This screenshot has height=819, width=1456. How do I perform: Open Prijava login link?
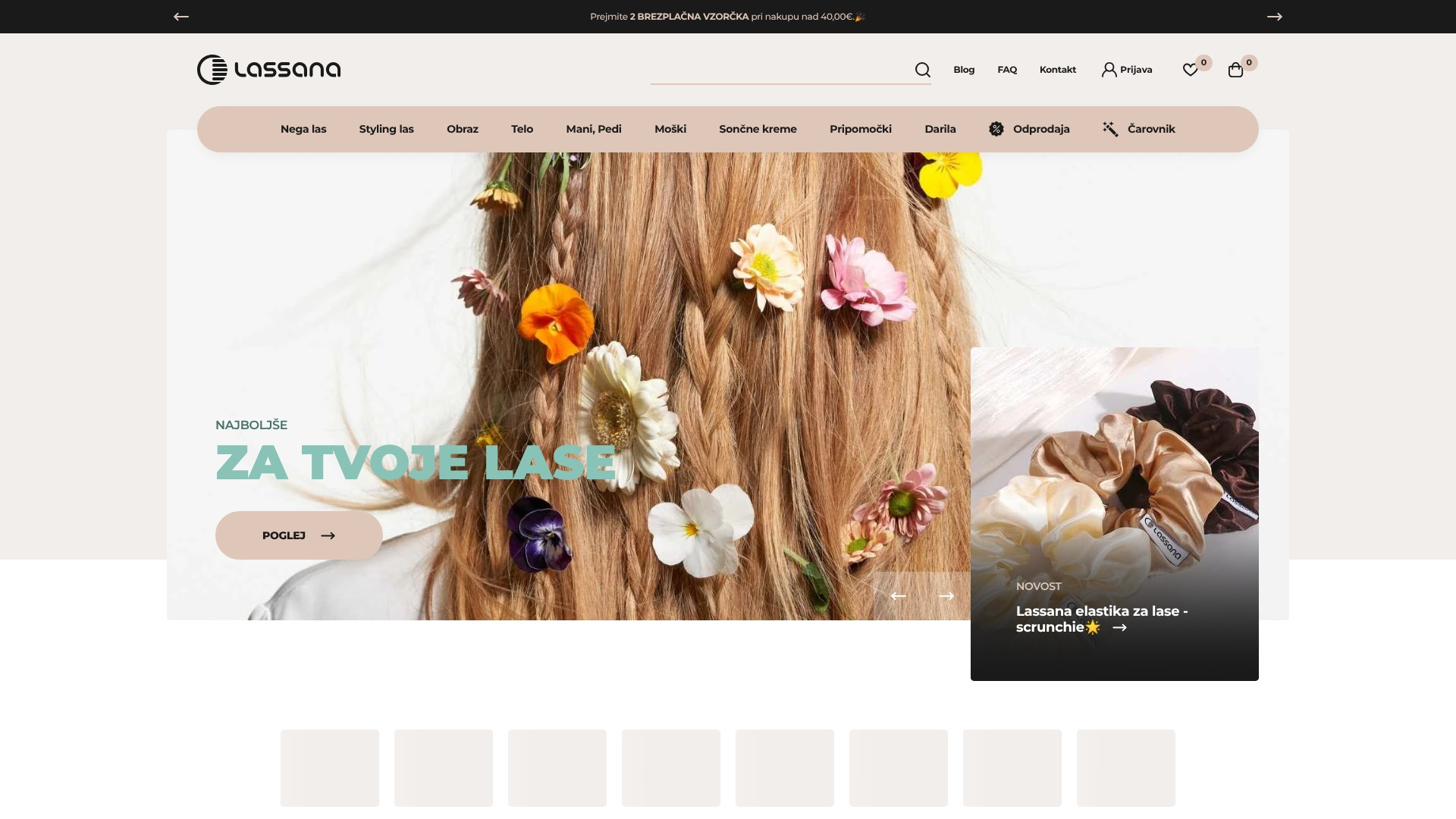coord(1127,70)
